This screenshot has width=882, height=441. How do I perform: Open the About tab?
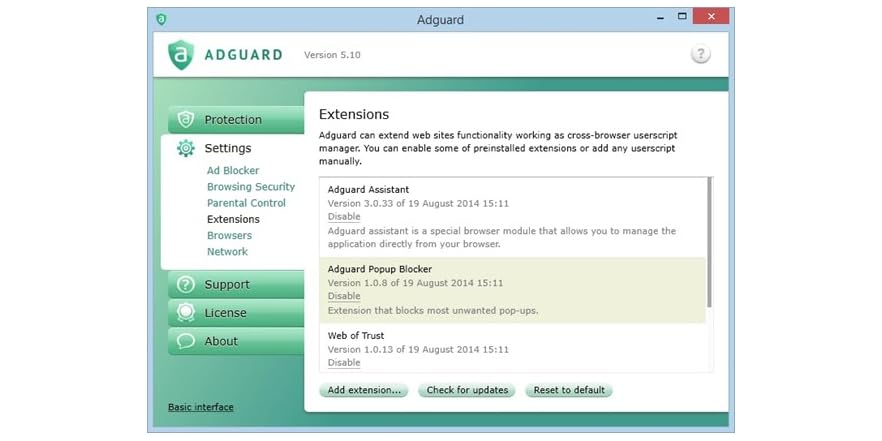pos(236,341)
